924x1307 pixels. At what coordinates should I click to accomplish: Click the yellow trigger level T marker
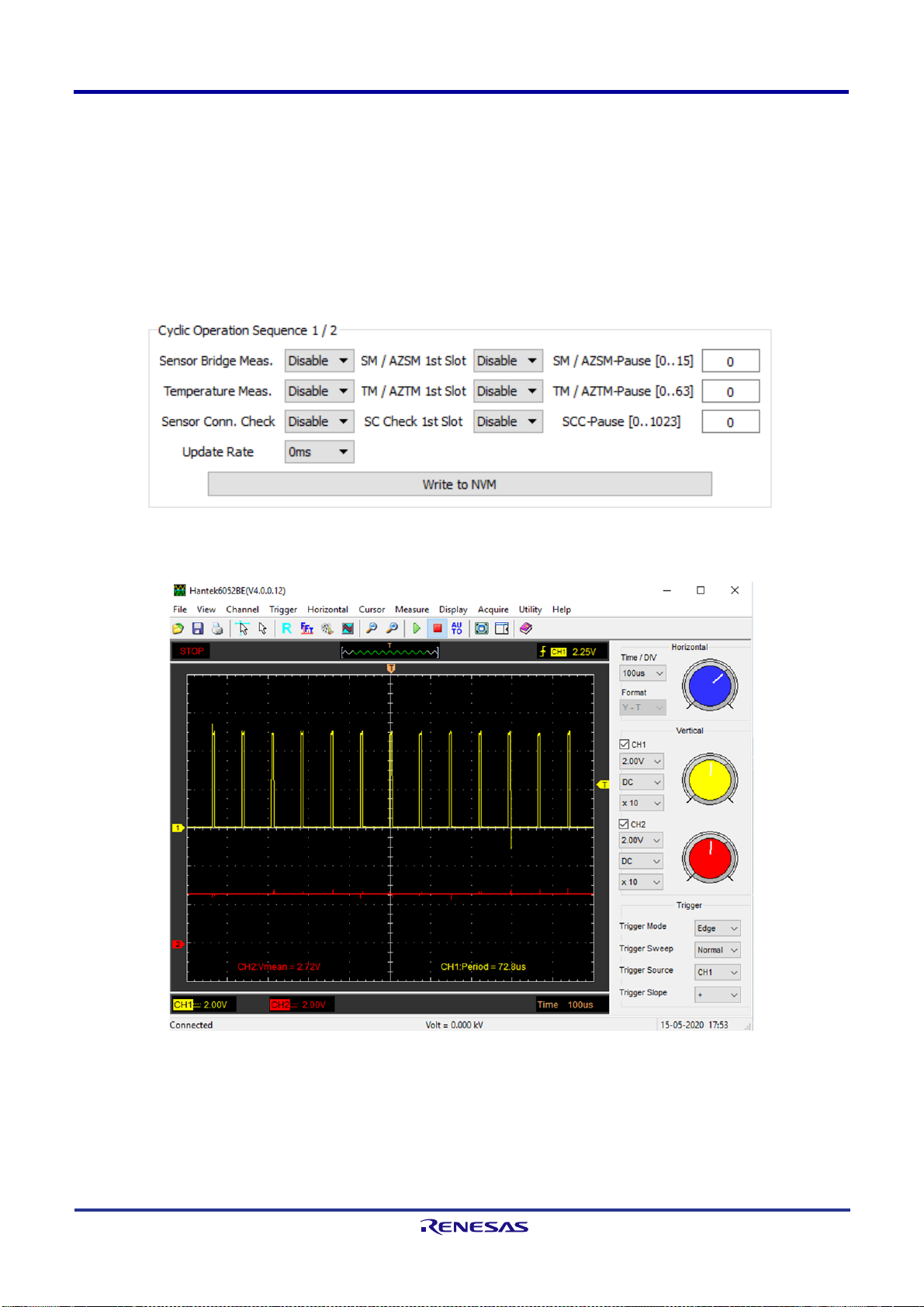coord(603,785)
